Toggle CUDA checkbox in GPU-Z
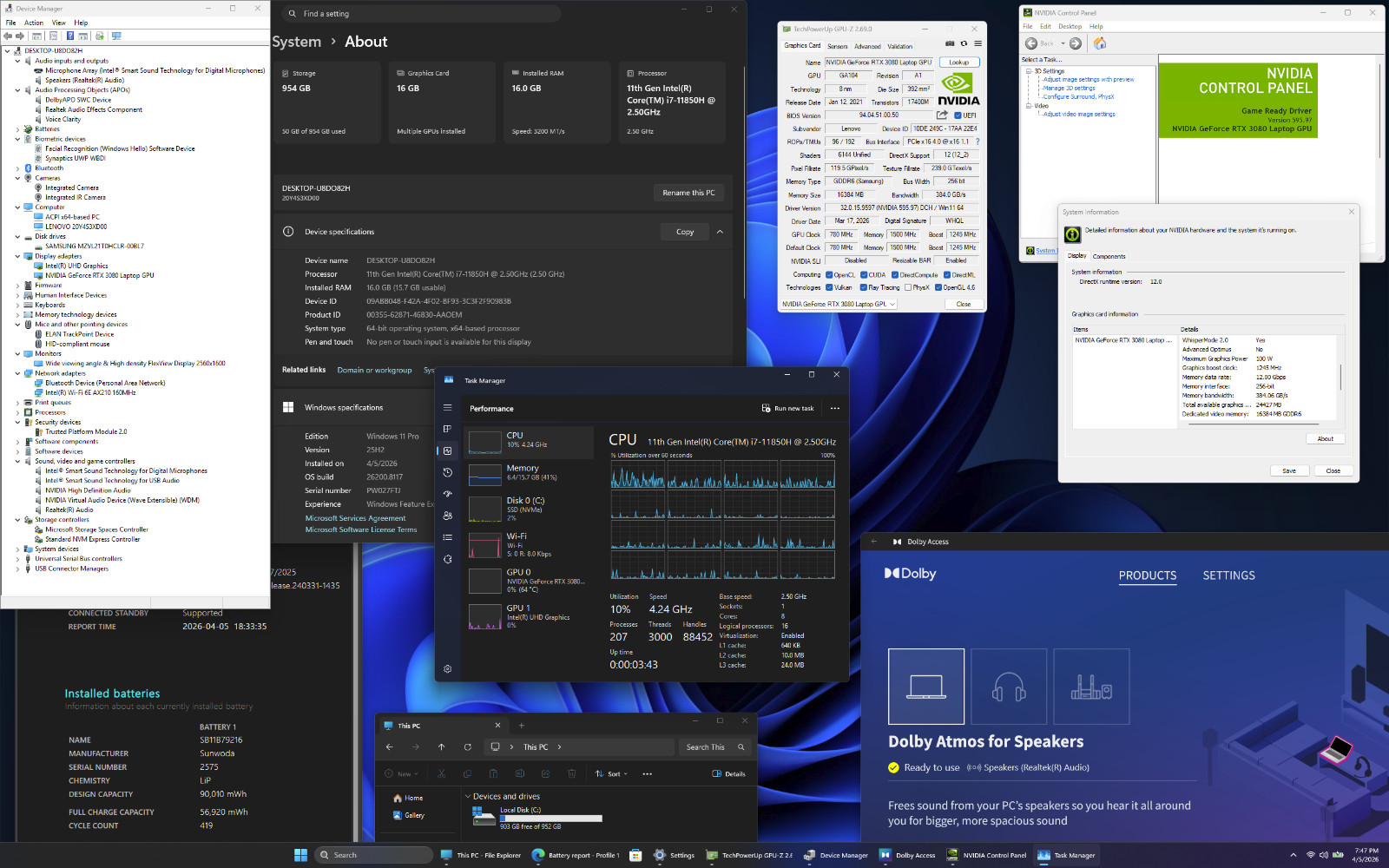The width and height of the screenshot is (1389, 868). tap(864, 275)
